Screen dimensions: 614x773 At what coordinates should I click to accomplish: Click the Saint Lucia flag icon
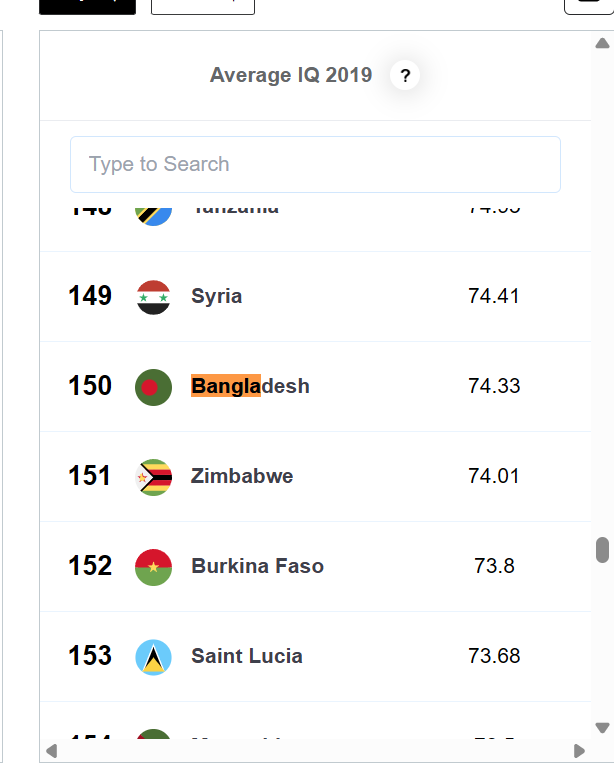coord(153,657)
